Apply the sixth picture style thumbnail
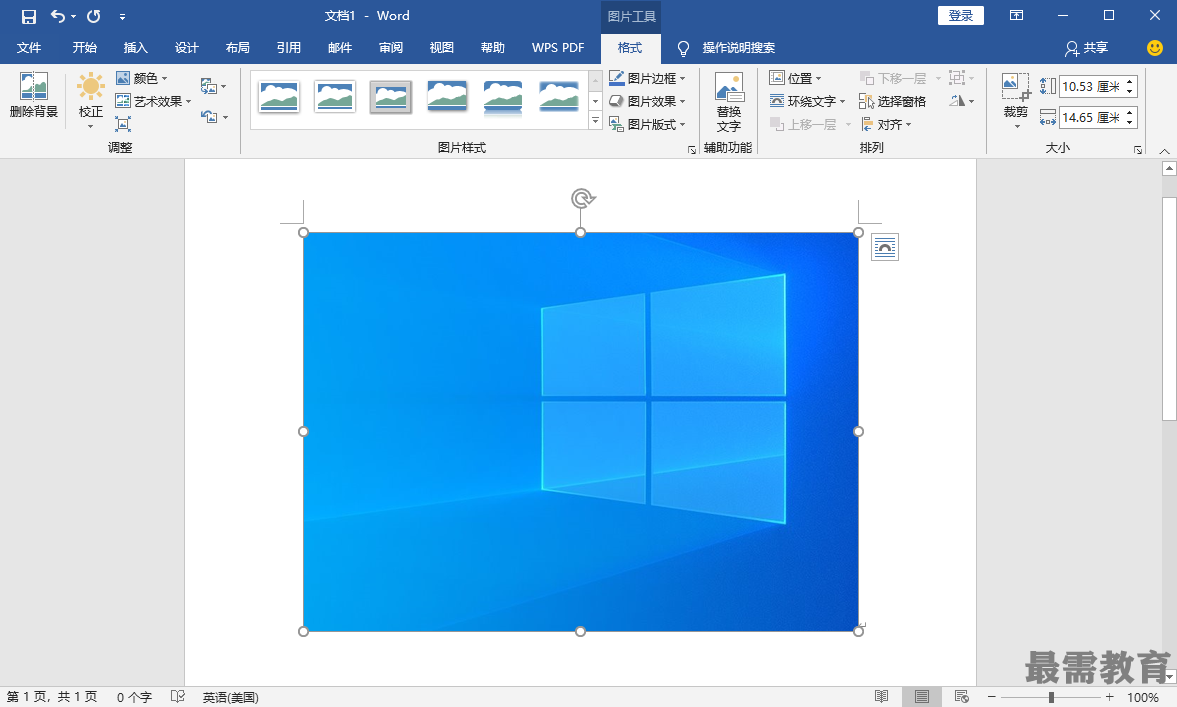This screenshot has width=1177, height=707. [x=559, y=97]
